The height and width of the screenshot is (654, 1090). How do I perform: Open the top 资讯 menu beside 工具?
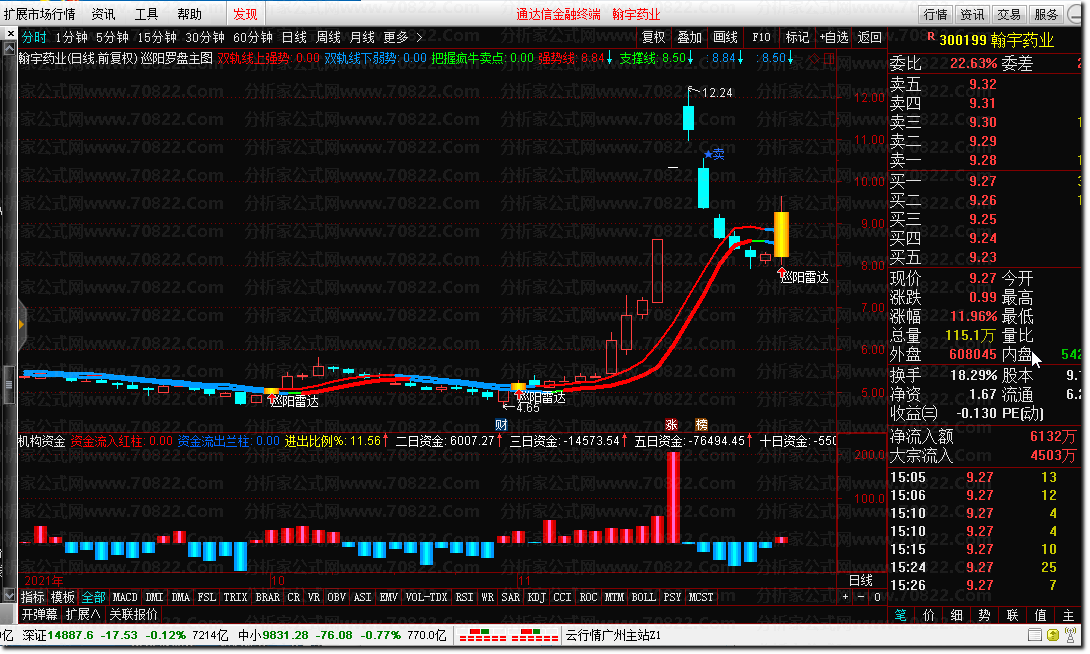103,14
